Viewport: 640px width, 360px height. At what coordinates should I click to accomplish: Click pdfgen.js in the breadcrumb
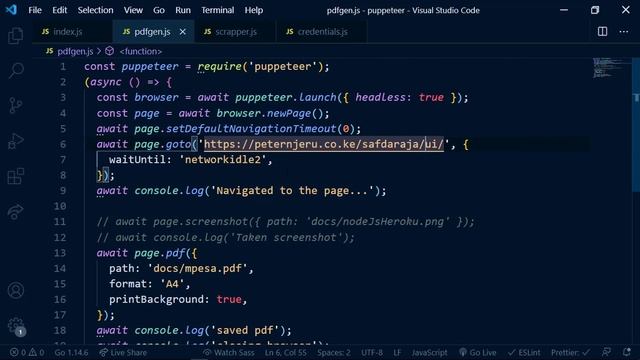point(75,51)
